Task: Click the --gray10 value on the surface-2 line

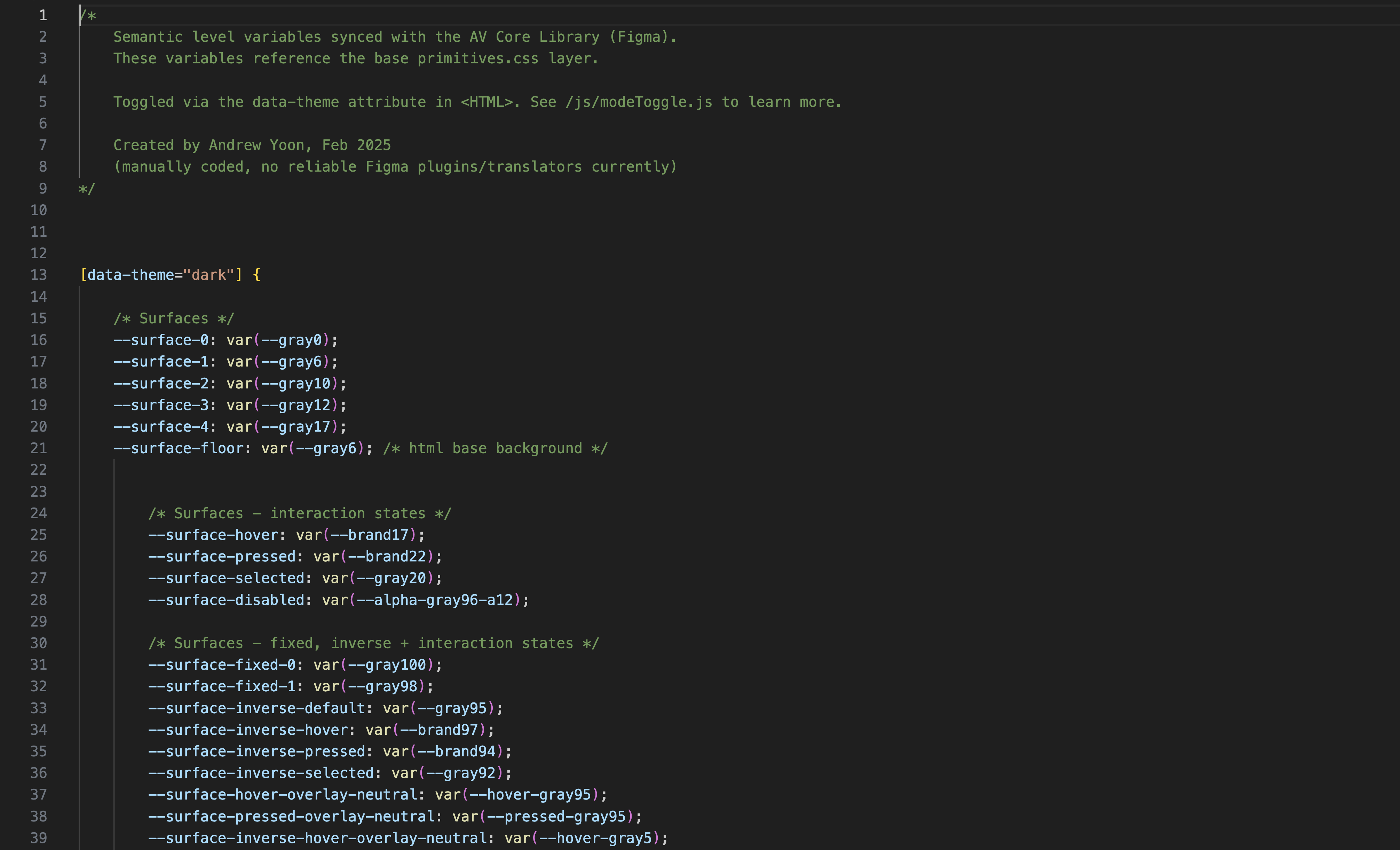Action: [x=295, y=384]
